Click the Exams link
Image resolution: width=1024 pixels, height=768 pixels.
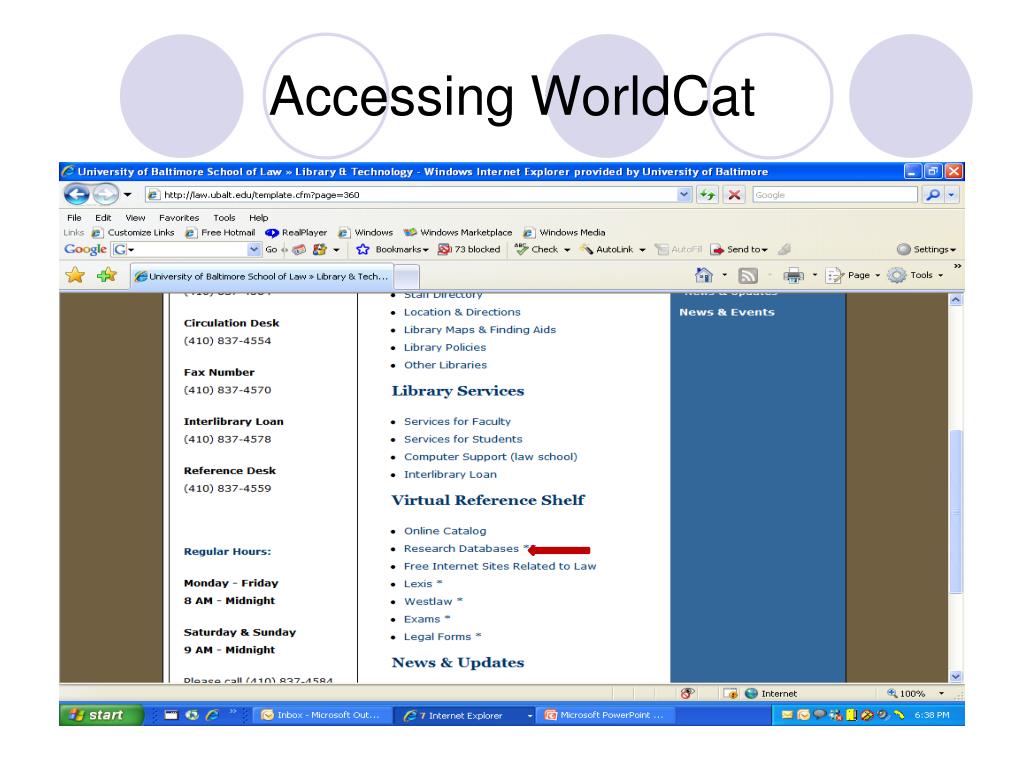click(422, 619)
